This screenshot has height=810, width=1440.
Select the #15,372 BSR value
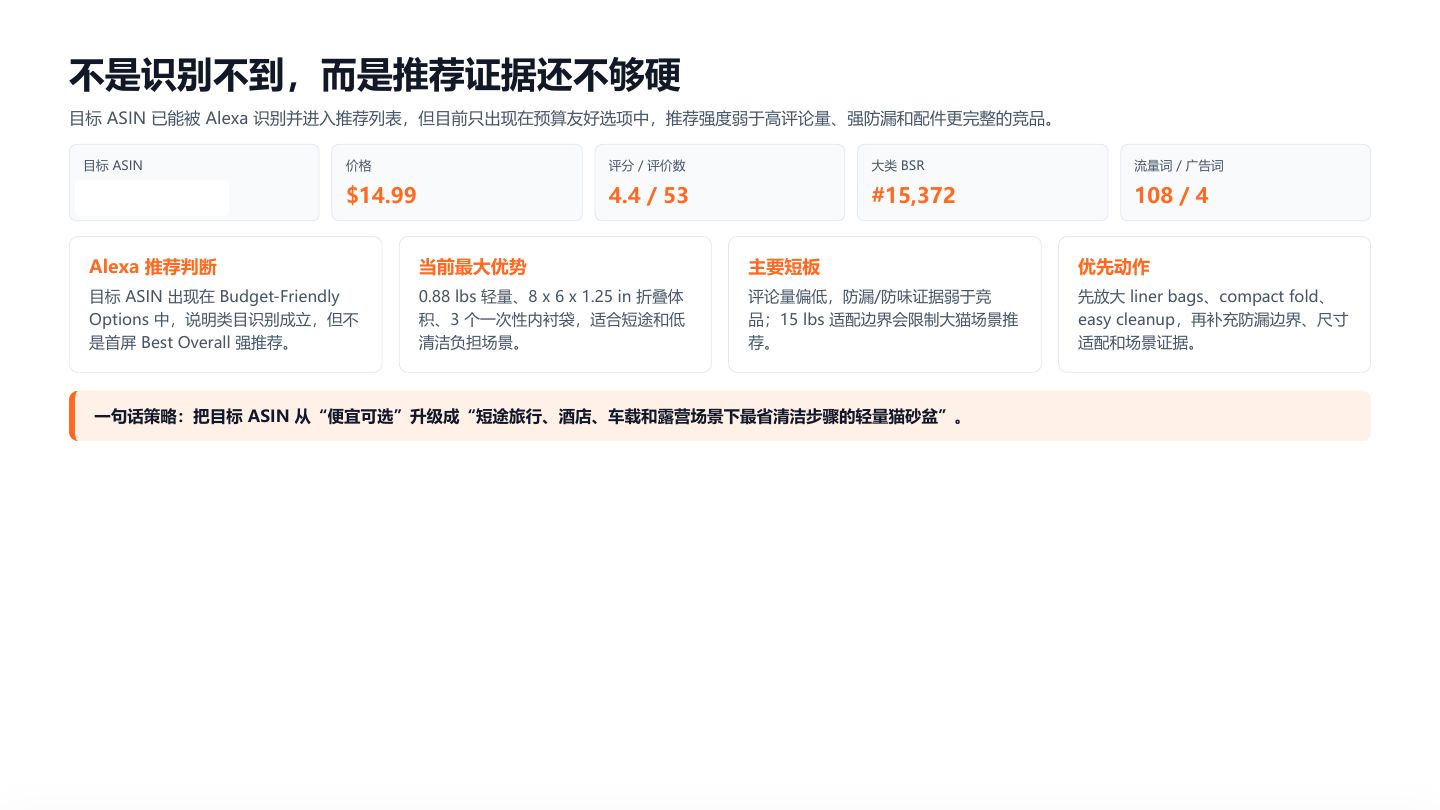pos(914,195)
